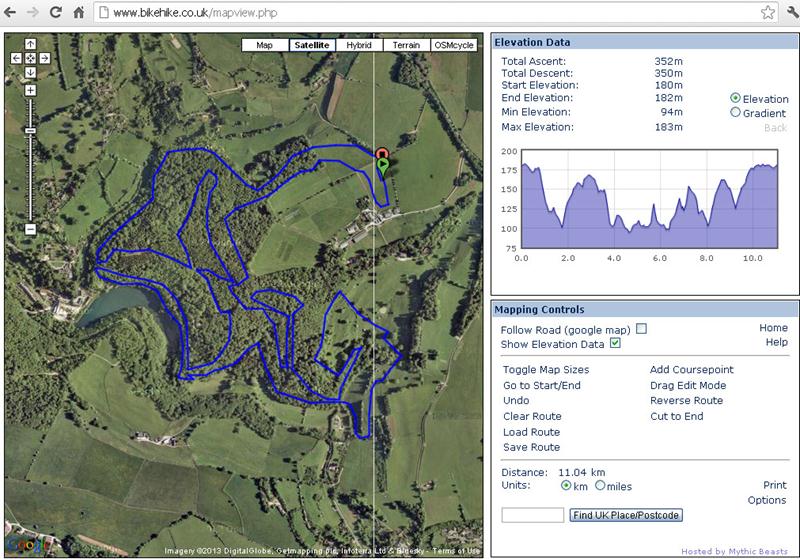Pan the map up with arrow
800x559 pixels.
(30, 44)
